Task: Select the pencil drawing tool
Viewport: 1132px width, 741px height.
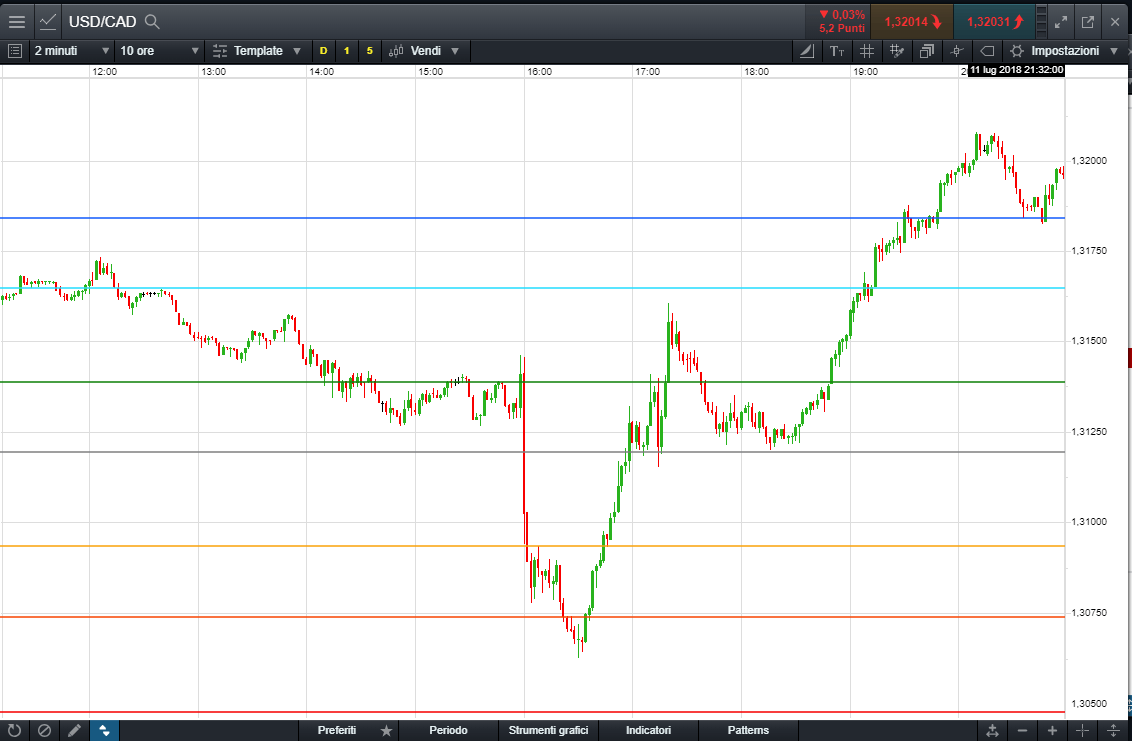Action: (74, 730)
